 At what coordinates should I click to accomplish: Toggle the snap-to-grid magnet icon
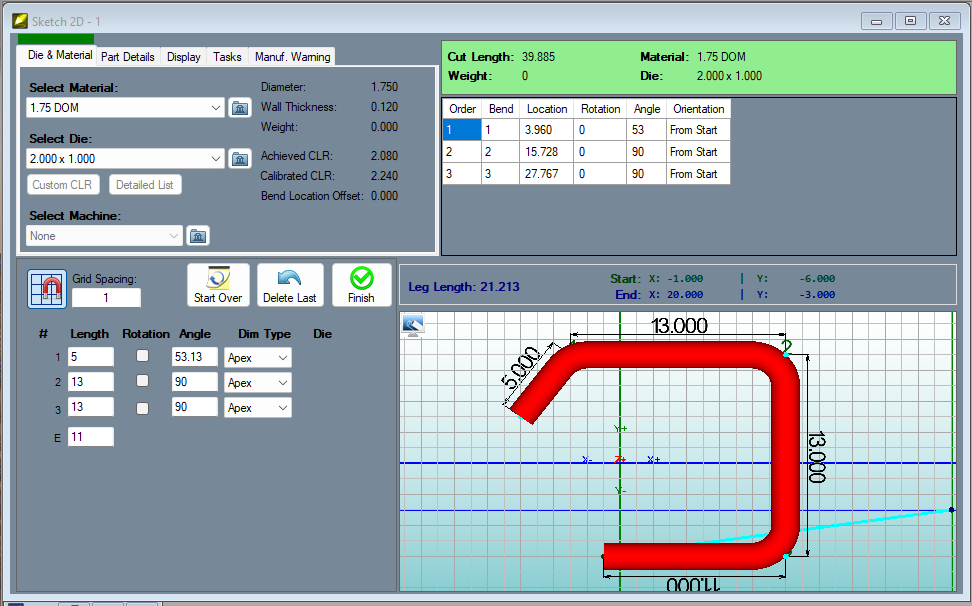[x=47, y=289]
